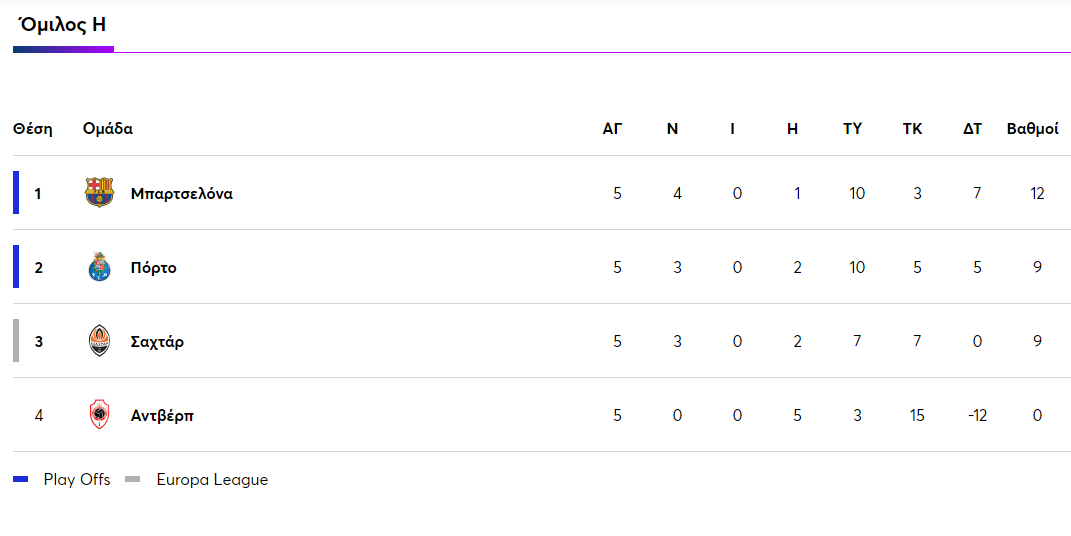Screen dimensions: 1071x536
Task: Click the Βαθμοί column header
Action: (x=1032, y=129)
